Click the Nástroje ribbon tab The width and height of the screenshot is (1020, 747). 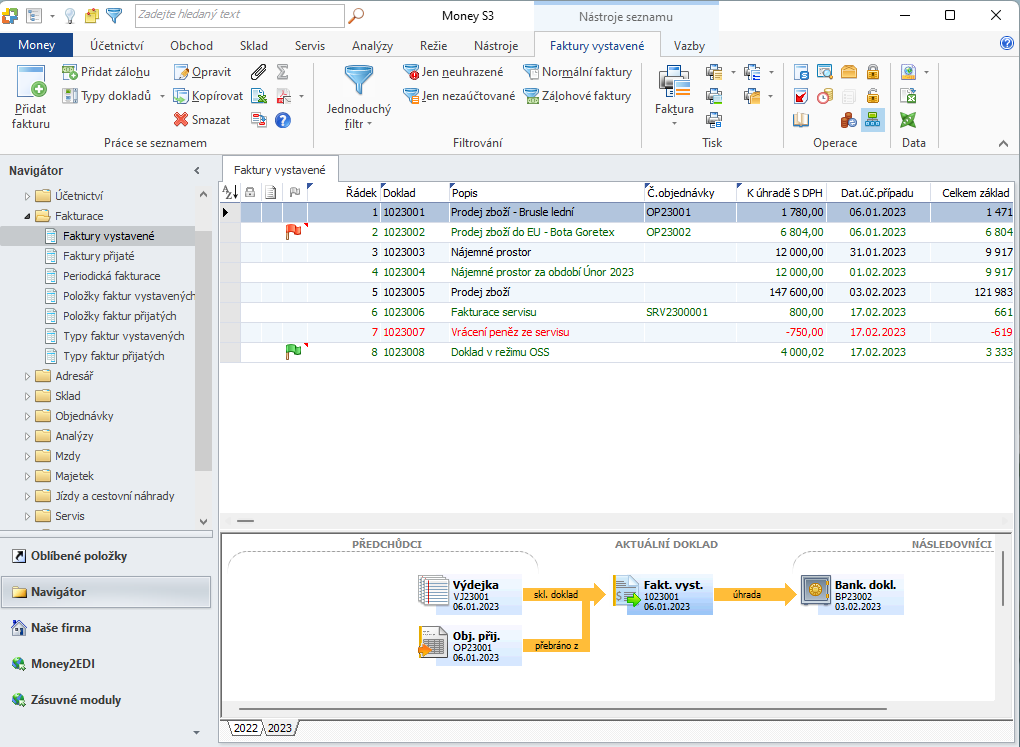(496, 46)
